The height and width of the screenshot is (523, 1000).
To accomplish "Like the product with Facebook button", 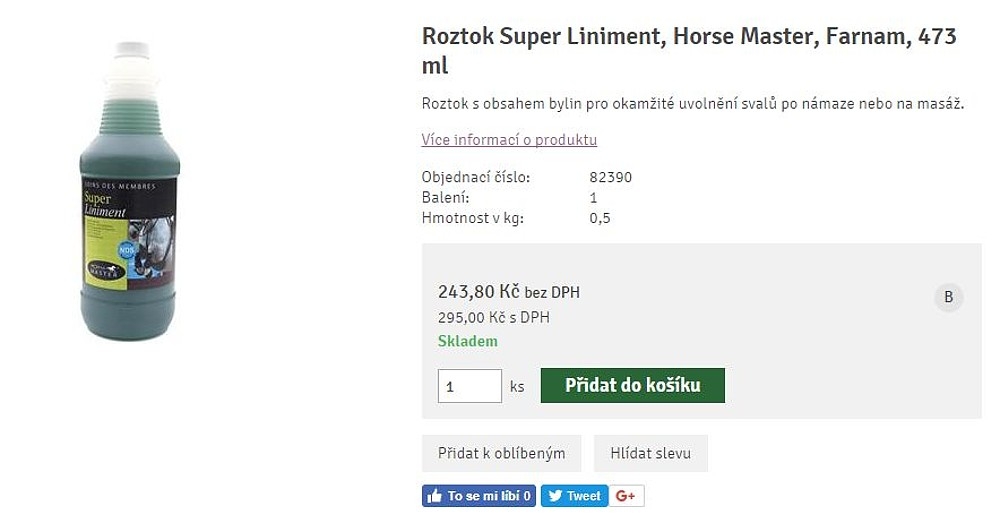I will [x=479, y=496].
